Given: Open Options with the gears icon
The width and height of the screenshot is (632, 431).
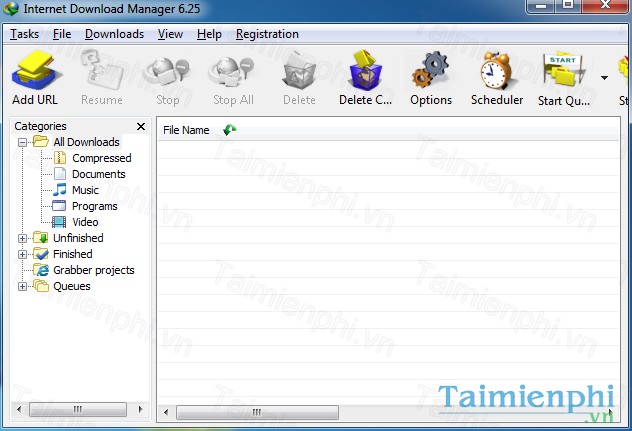Looking at the screenshot, I should click(x=431, y=70).
